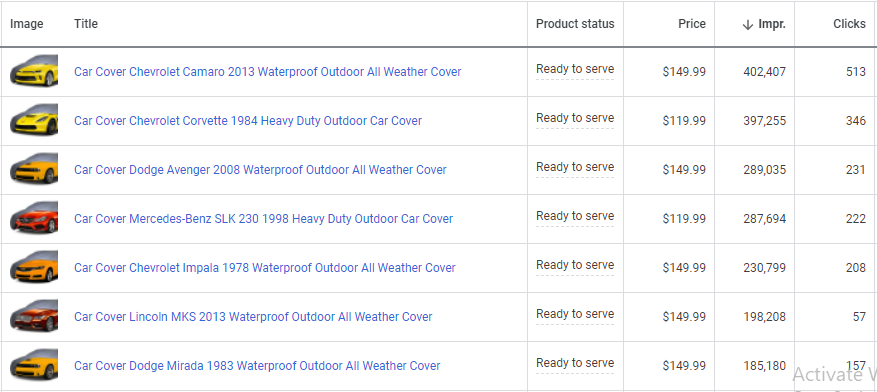Image resolution: width=877 pixels, height=392 pixels.
Task: Select the 57 clicks cell
Action: coord(860,317)
